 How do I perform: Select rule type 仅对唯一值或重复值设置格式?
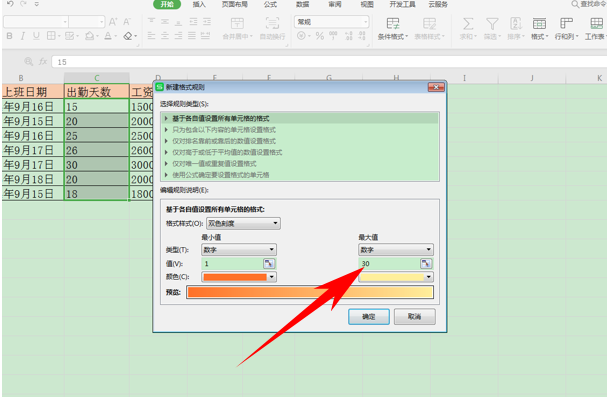coord(300,164)
